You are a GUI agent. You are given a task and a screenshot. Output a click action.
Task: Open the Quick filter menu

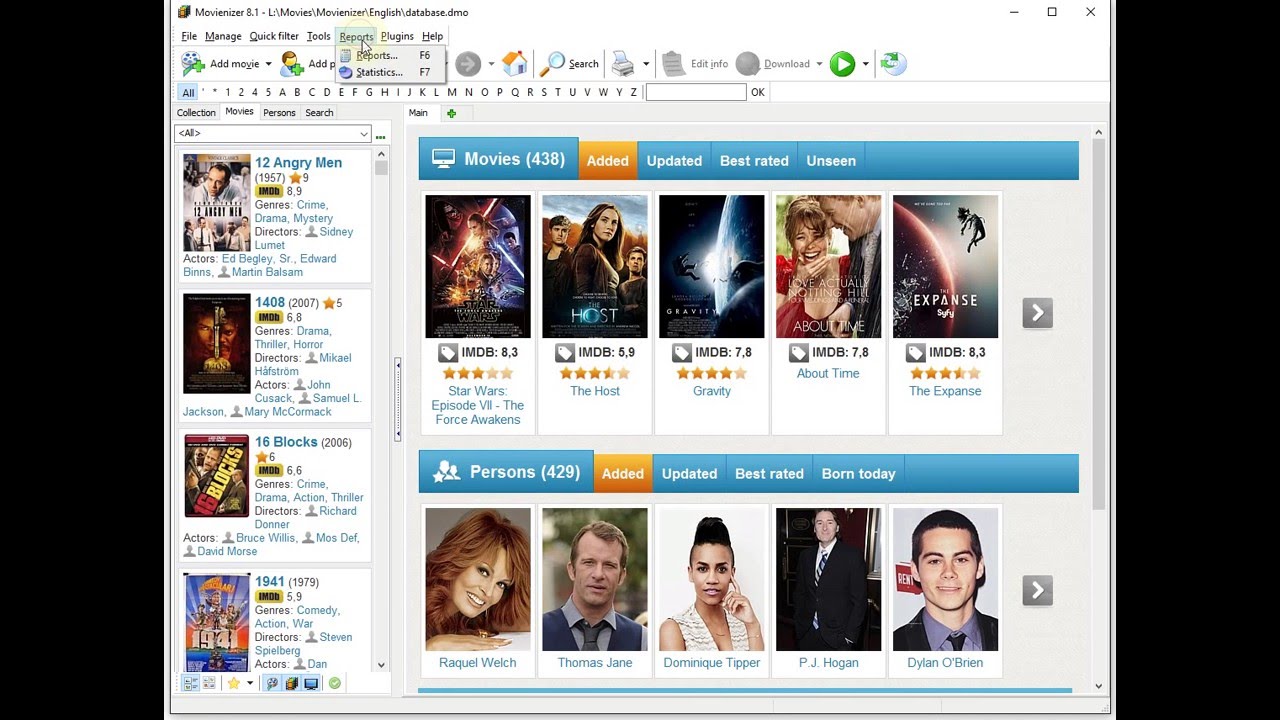point(274,36)
